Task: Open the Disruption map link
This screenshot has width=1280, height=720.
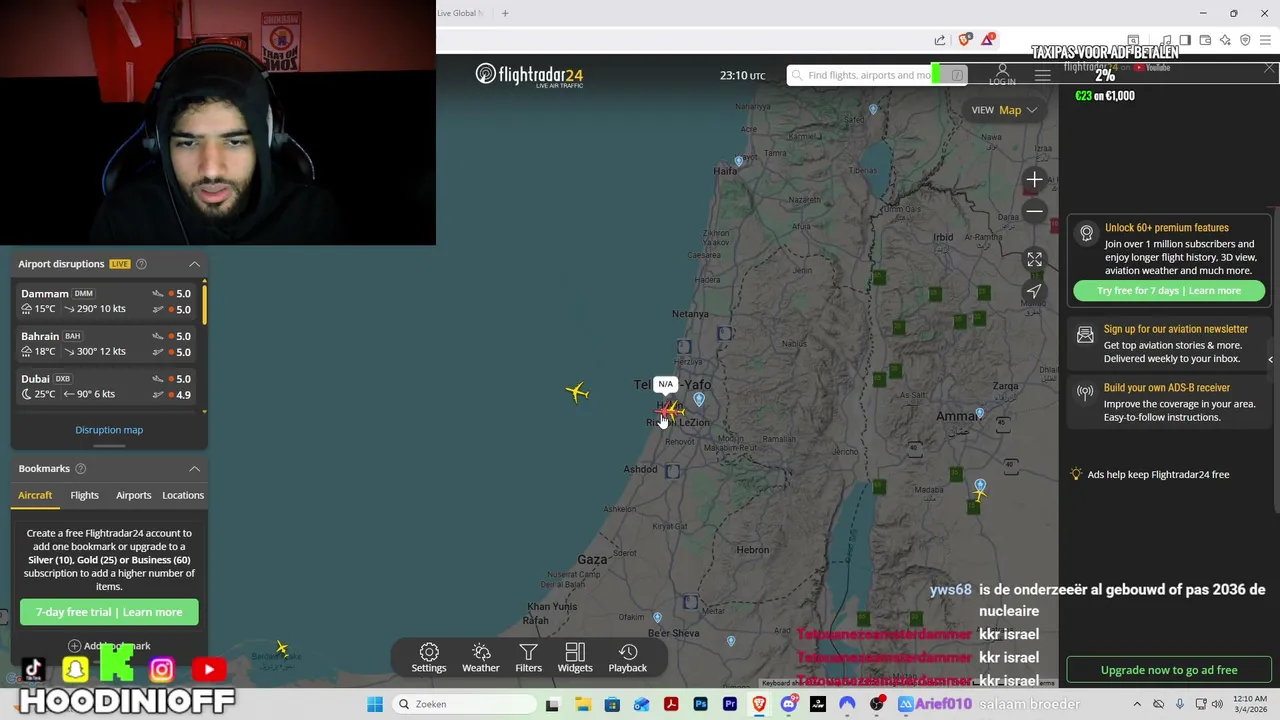Action: pyautogui.click(x=109, y=430)
